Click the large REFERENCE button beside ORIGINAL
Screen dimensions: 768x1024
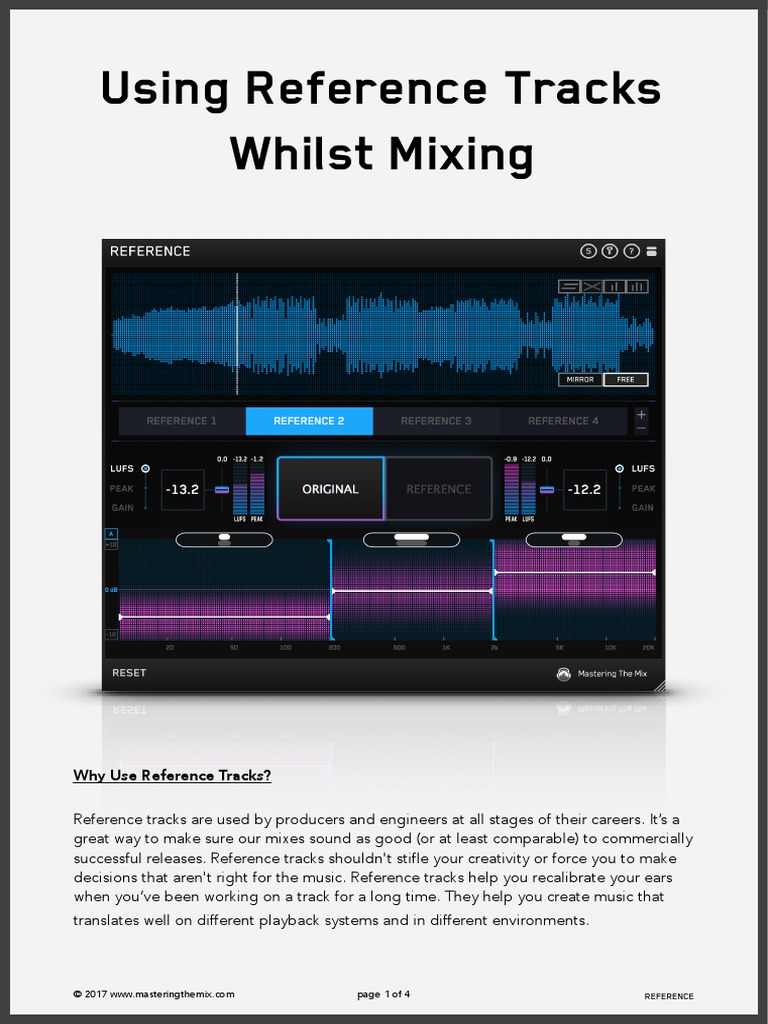click(x=438, y=489)
